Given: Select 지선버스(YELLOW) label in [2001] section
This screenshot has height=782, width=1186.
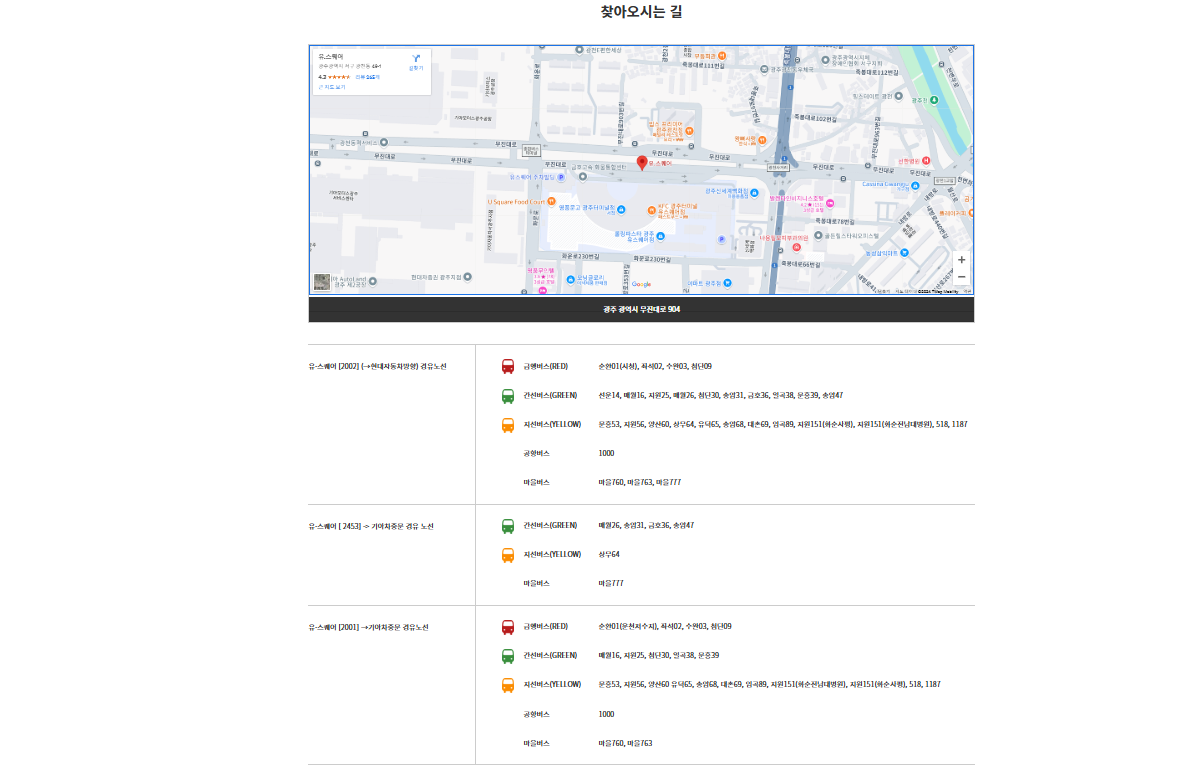Looking at the screenshot, I should [x=552, y=684].
